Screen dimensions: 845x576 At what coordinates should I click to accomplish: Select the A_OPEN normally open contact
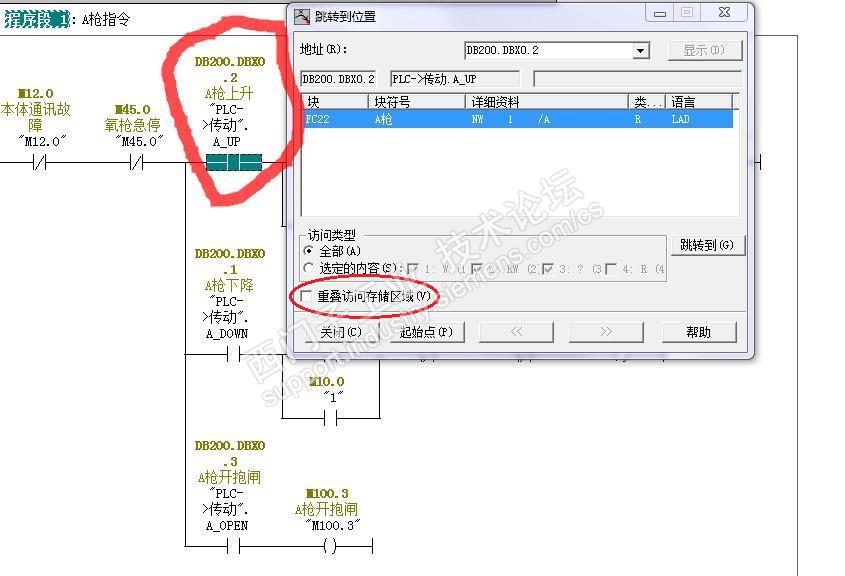coord(233,547)
